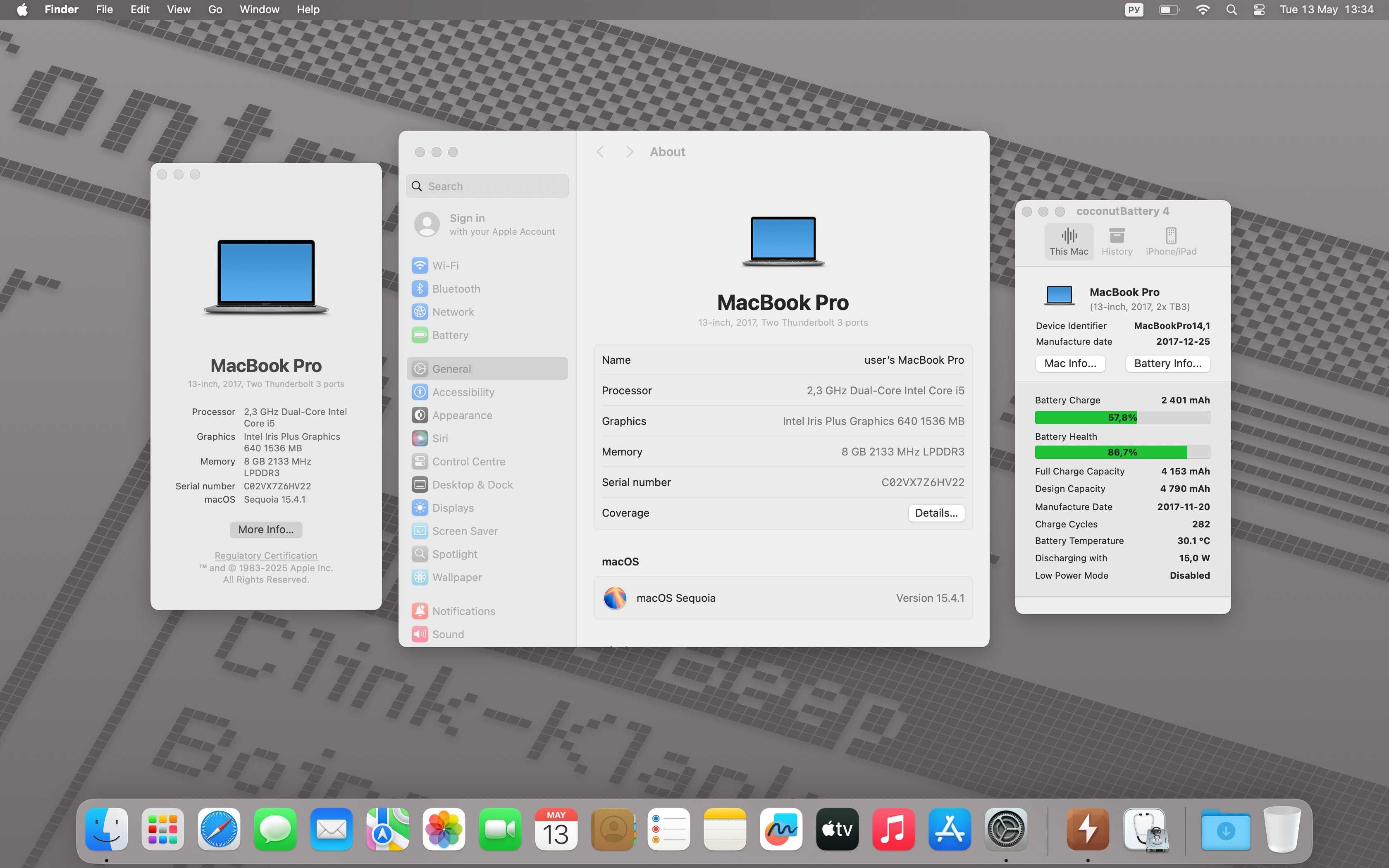Open Displays settings
This screenshot has height=868, width=1389.
[487, 508]
